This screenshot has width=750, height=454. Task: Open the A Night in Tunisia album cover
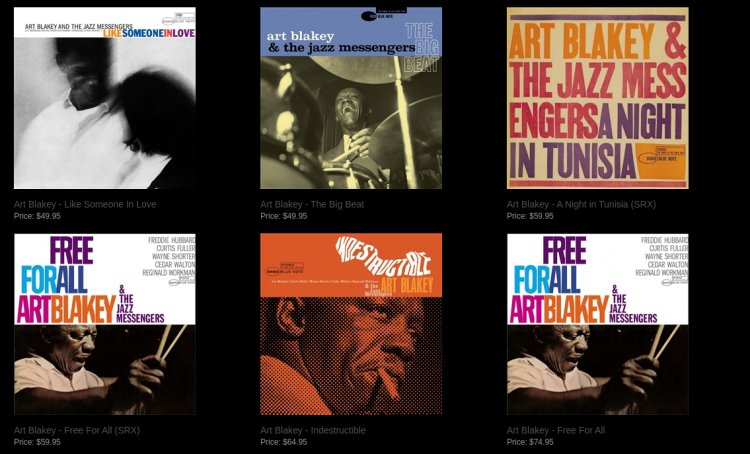597,98
